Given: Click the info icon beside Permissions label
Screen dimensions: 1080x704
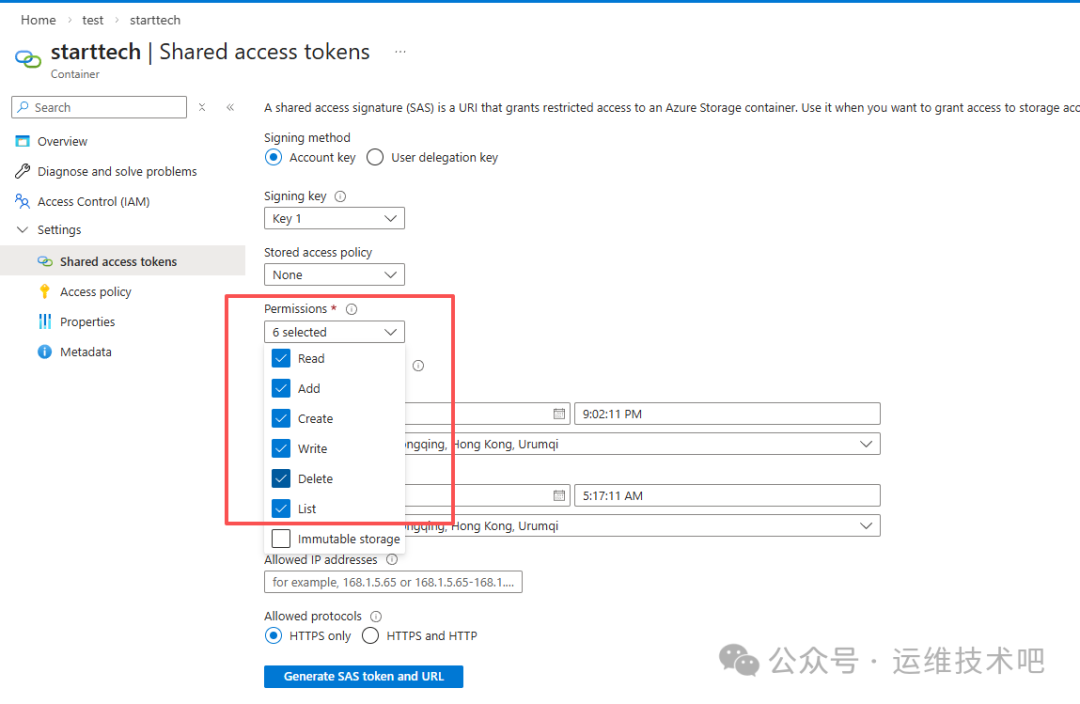Looking at the screenshot, I should click(351, 310).
